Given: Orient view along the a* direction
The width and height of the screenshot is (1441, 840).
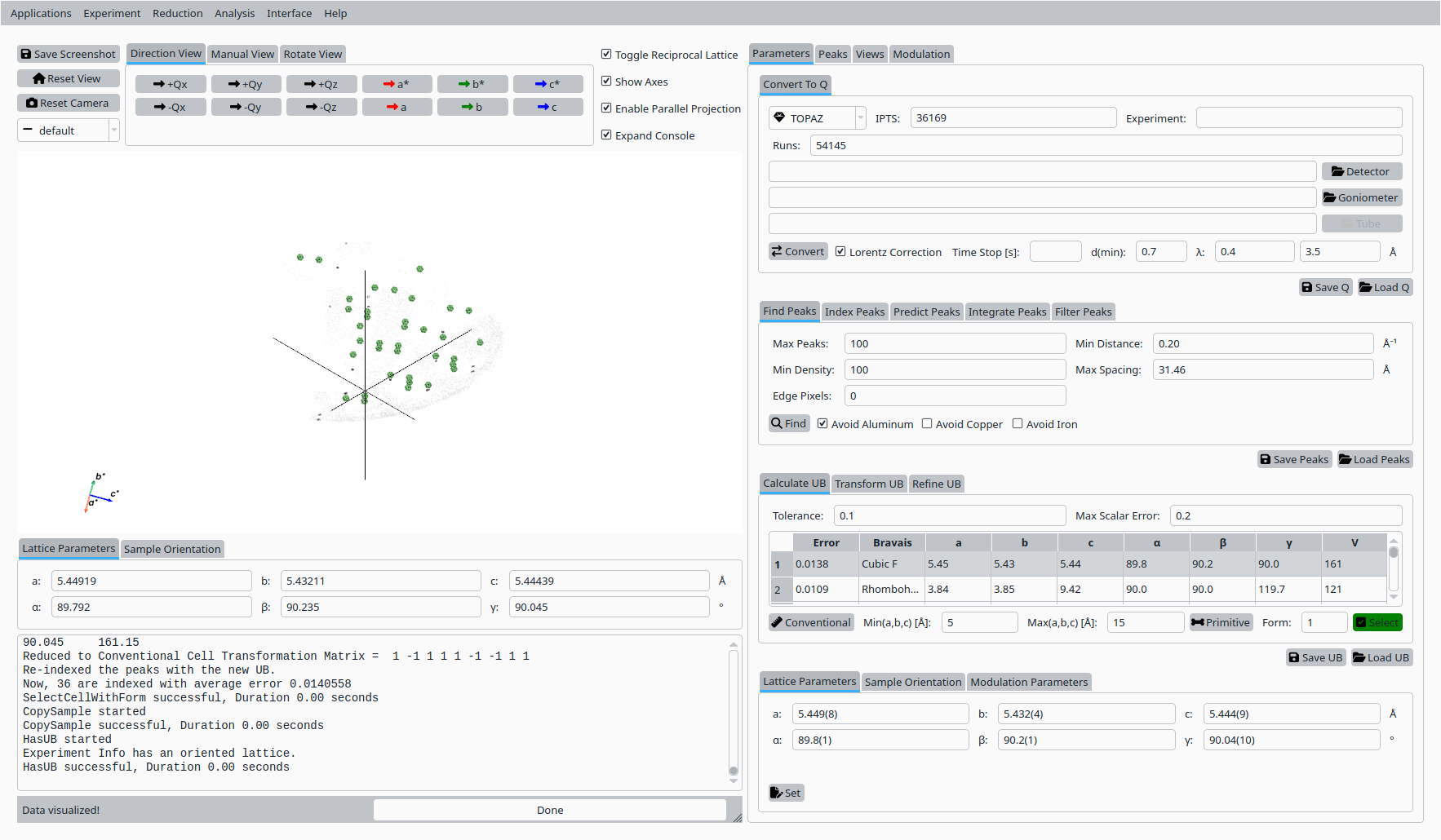Looking at the screenshot, I should [x=397, y=84].
